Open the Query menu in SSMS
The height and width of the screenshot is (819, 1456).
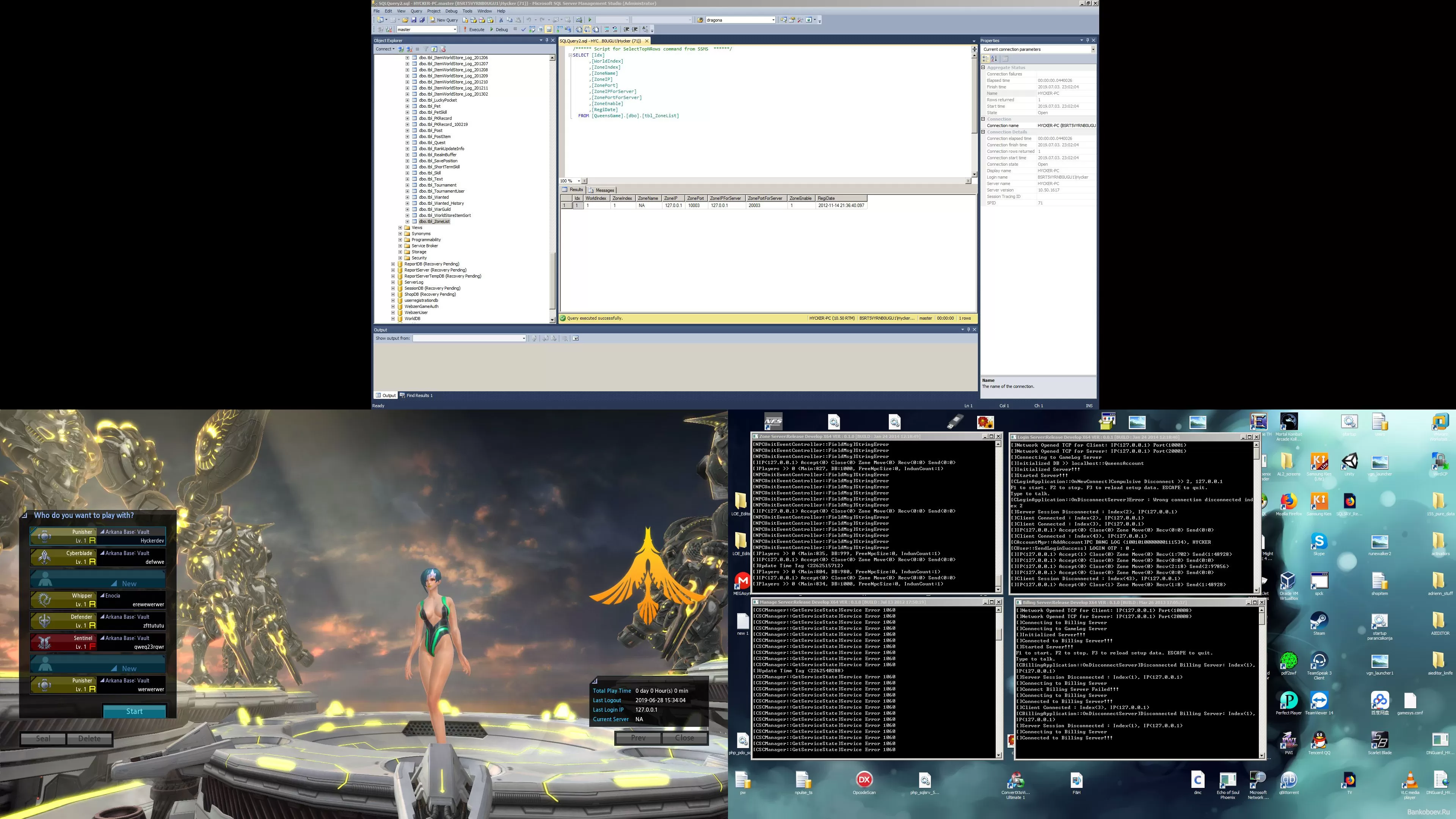tap(417, 11)
